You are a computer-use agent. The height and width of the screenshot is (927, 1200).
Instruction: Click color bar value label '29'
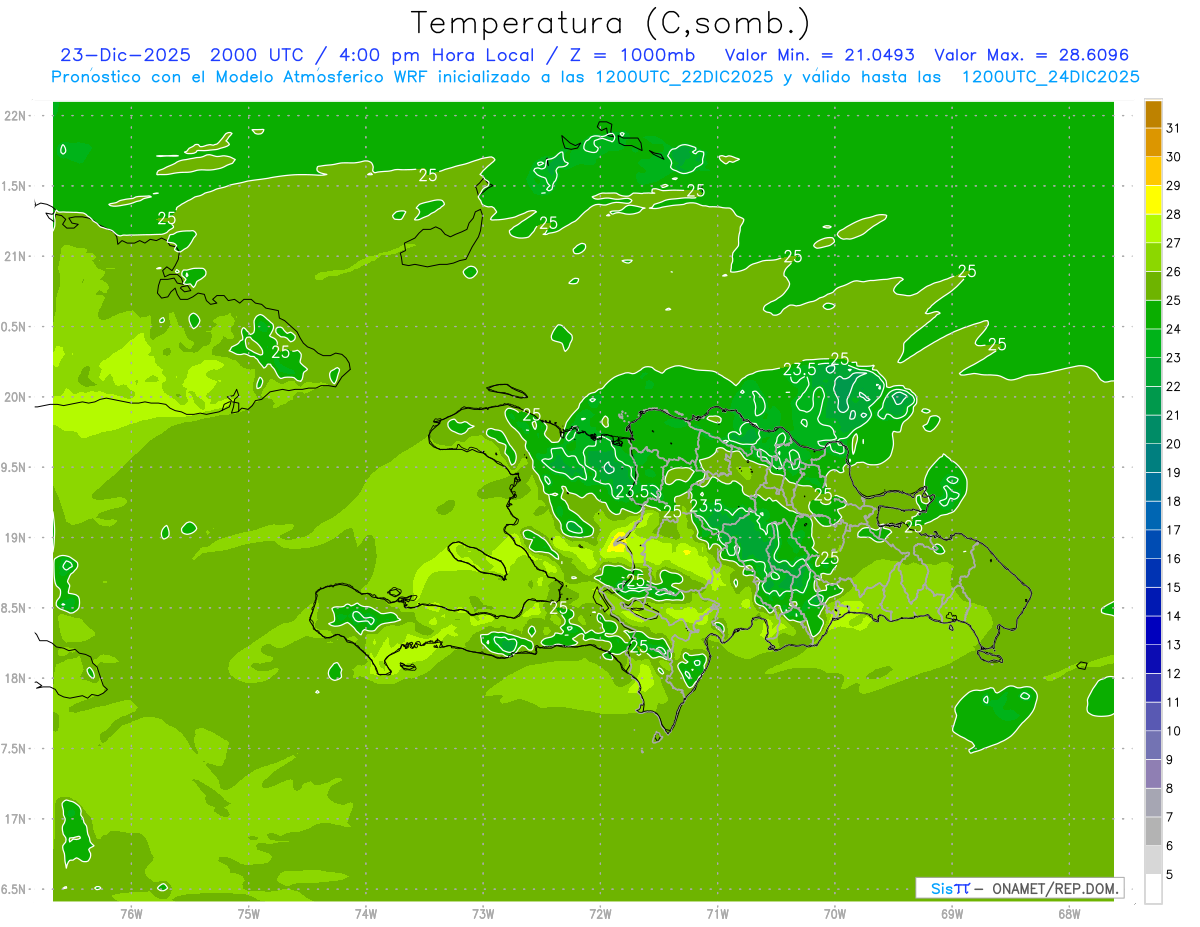1174,185
